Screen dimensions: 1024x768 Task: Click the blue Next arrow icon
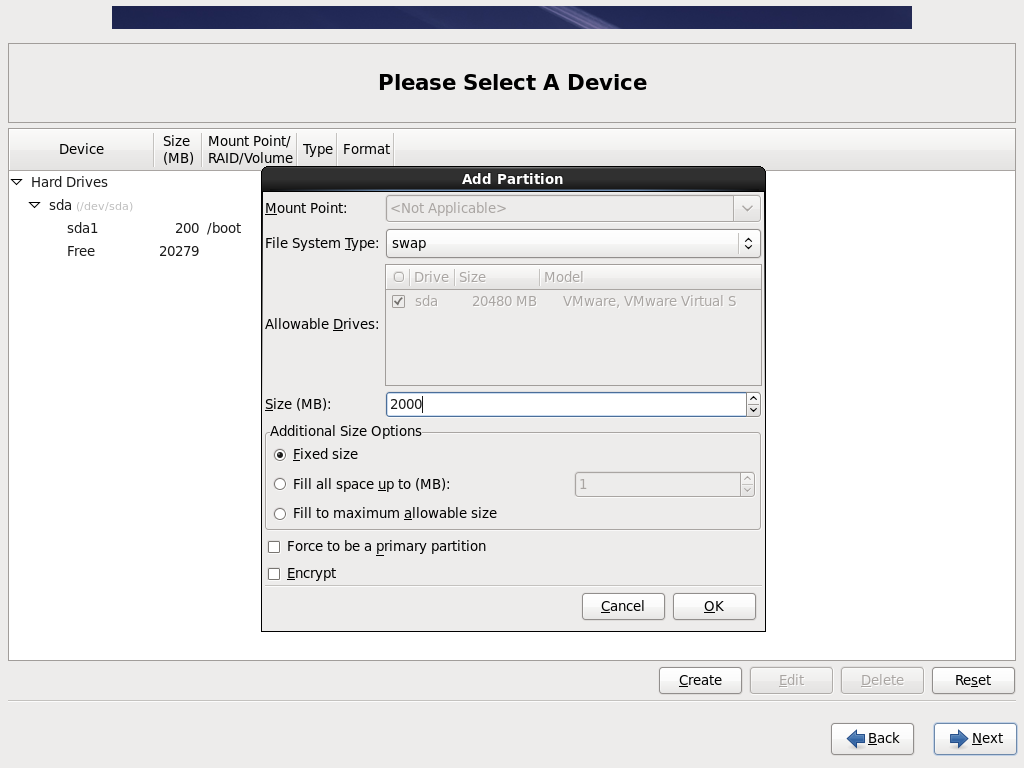tap(959, 739)
